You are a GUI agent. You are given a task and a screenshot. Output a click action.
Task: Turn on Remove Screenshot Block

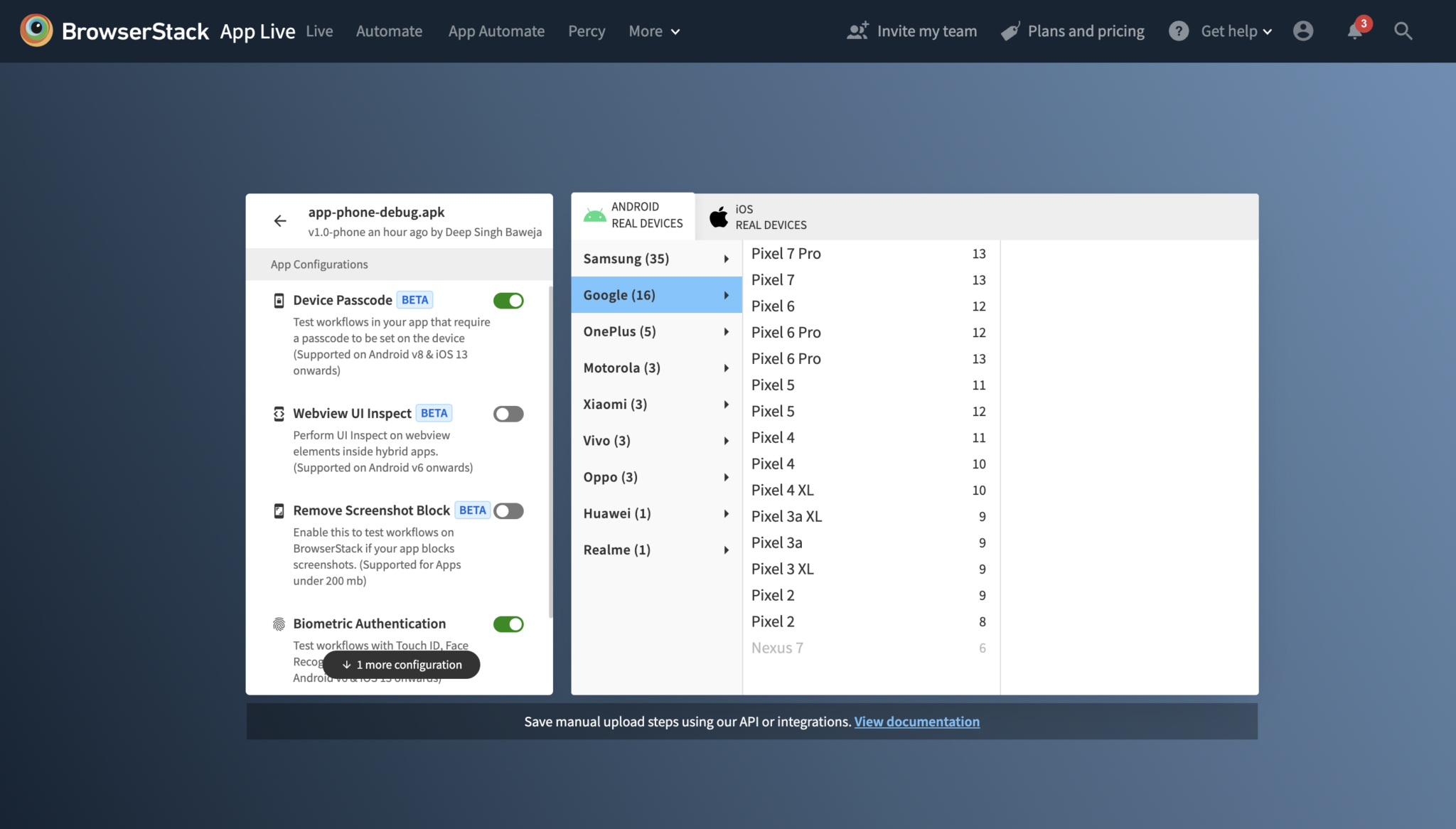click(x=508, y=510)
